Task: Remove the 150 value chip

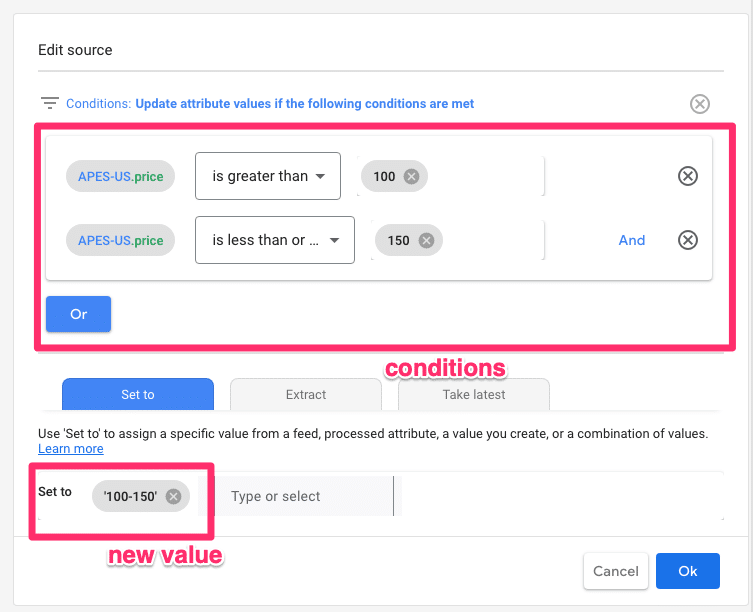Action: click(x=426, y=240)
